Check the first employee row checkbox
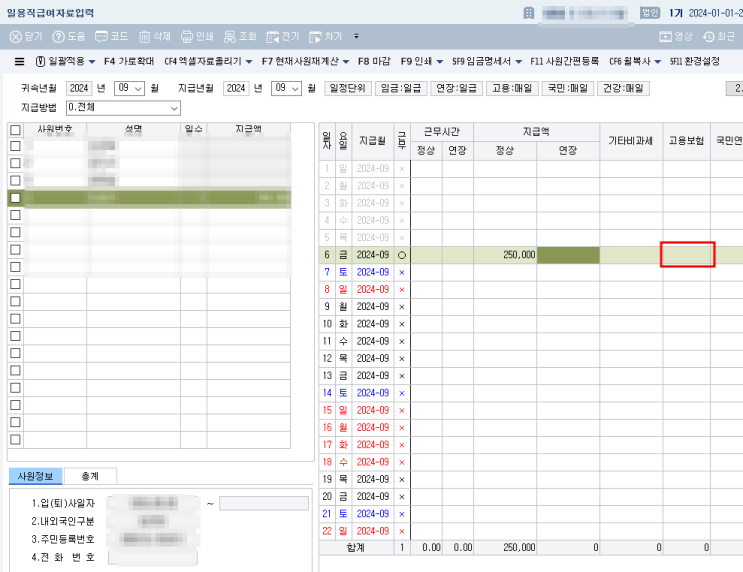743x572 pixels. tap(15, 146)
